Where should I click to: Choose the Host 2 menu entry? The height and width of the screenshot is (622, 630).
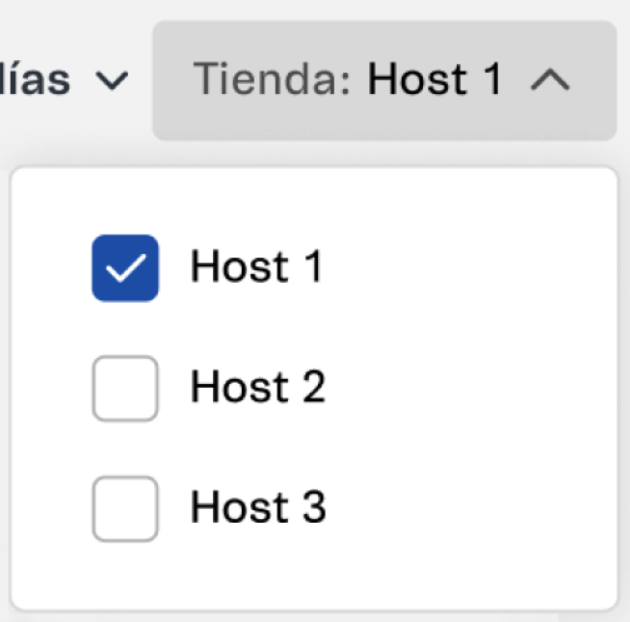tap(258, 388)
